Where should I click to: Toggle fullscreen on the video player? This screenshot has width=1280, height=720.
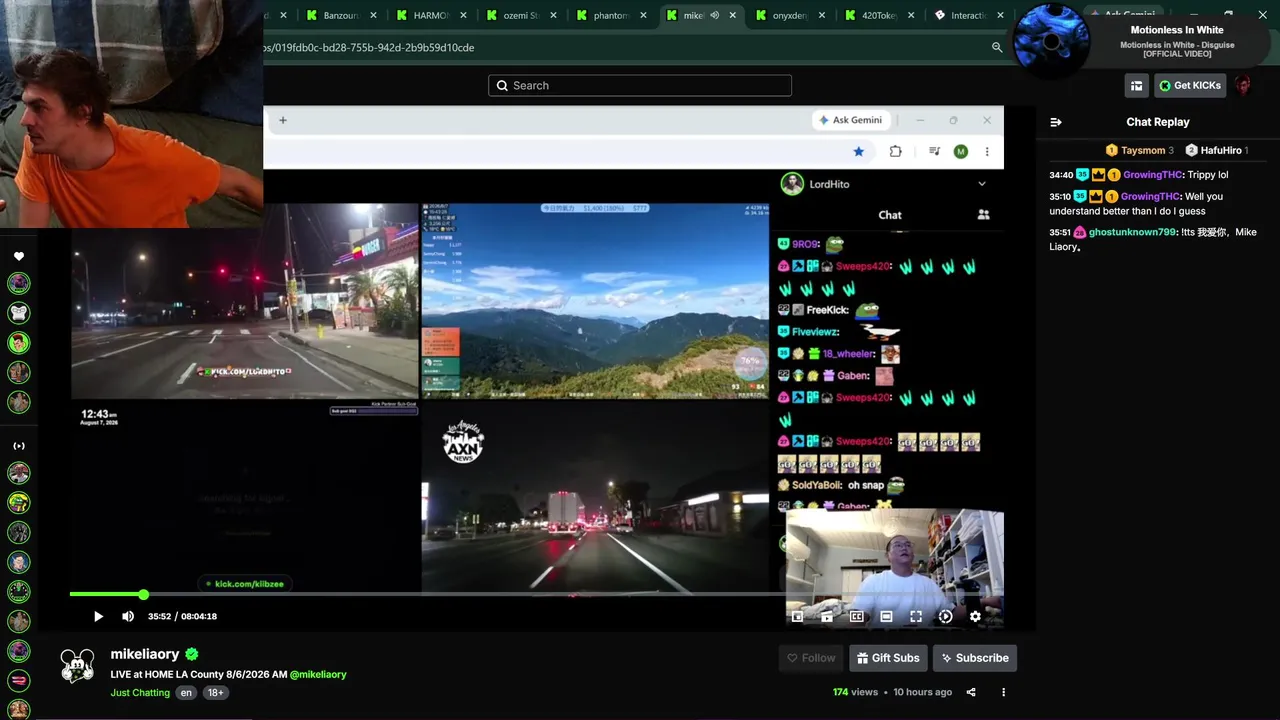point(916,617)
